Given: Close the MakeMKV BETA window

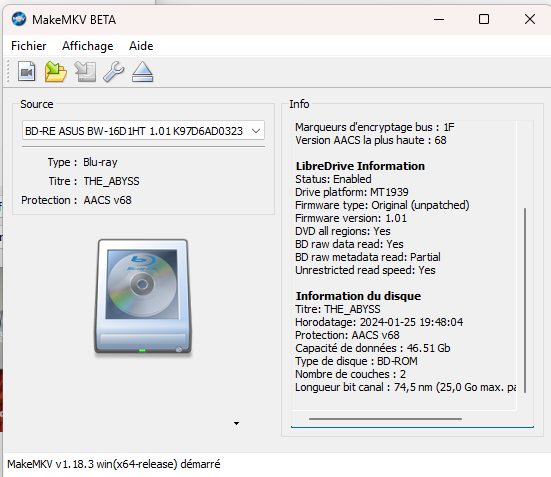Looking at the screenshot, I should [530, 19].
